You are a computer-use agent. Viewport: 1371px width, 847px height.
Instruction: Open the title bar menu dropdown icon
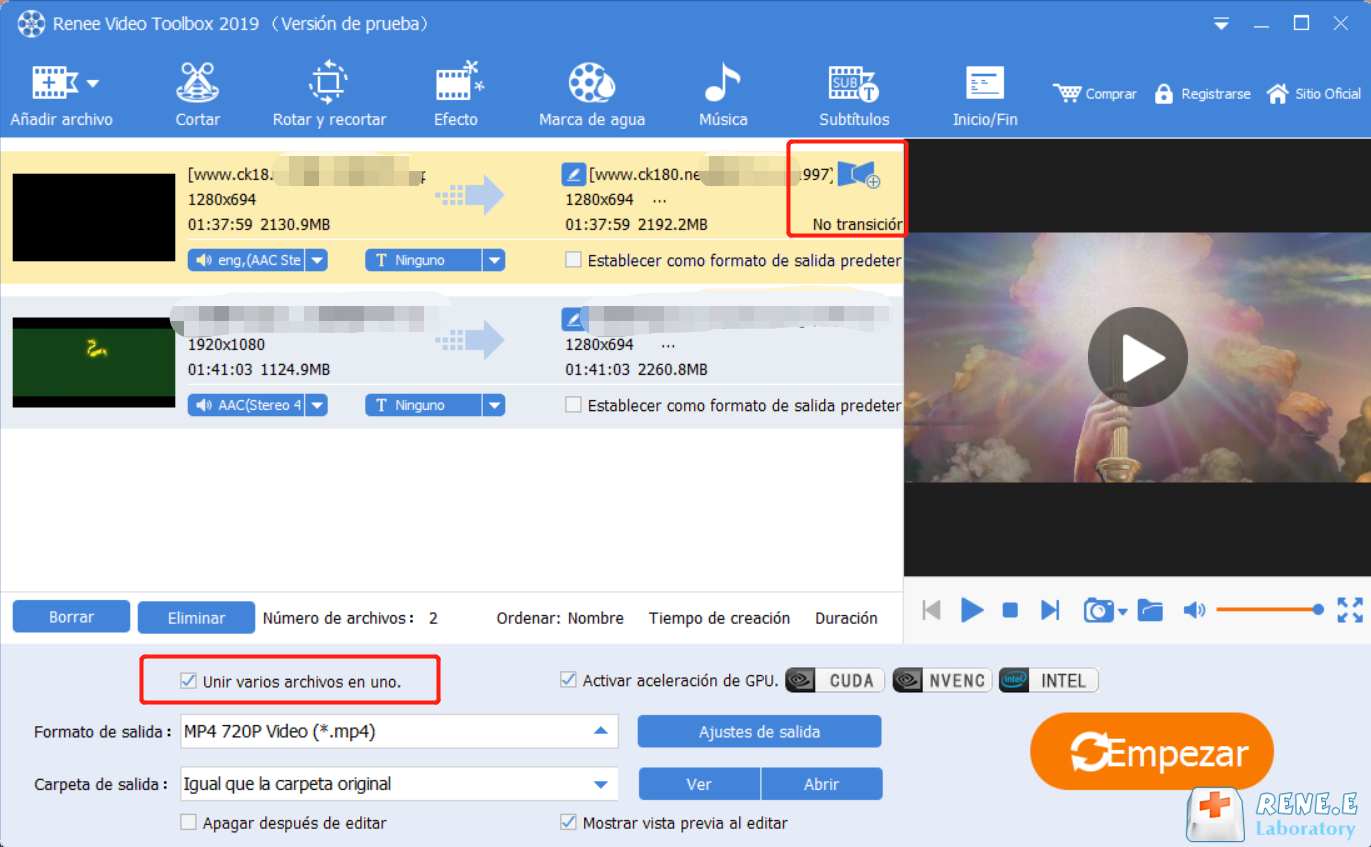(1221, 23)
